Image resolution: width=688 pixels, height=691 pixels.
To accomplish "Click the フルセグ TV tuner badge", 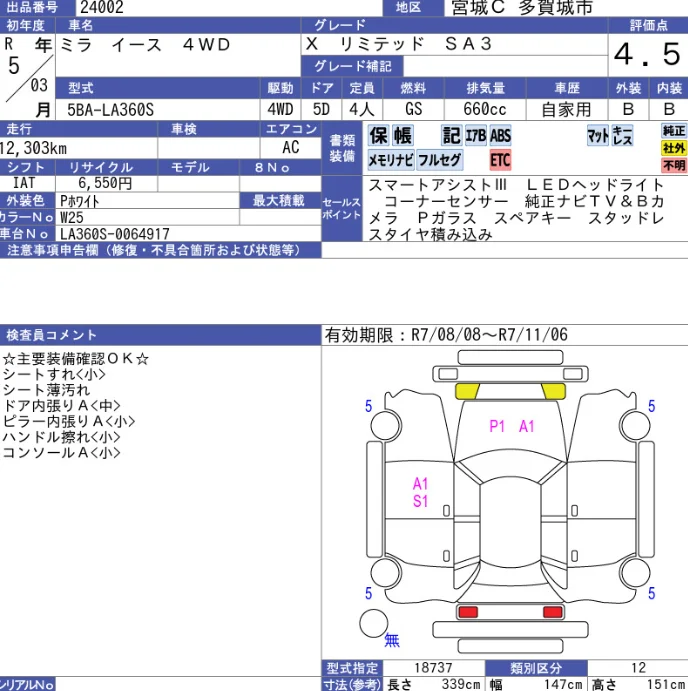I will pyautogui.click(x=440, y=160).
